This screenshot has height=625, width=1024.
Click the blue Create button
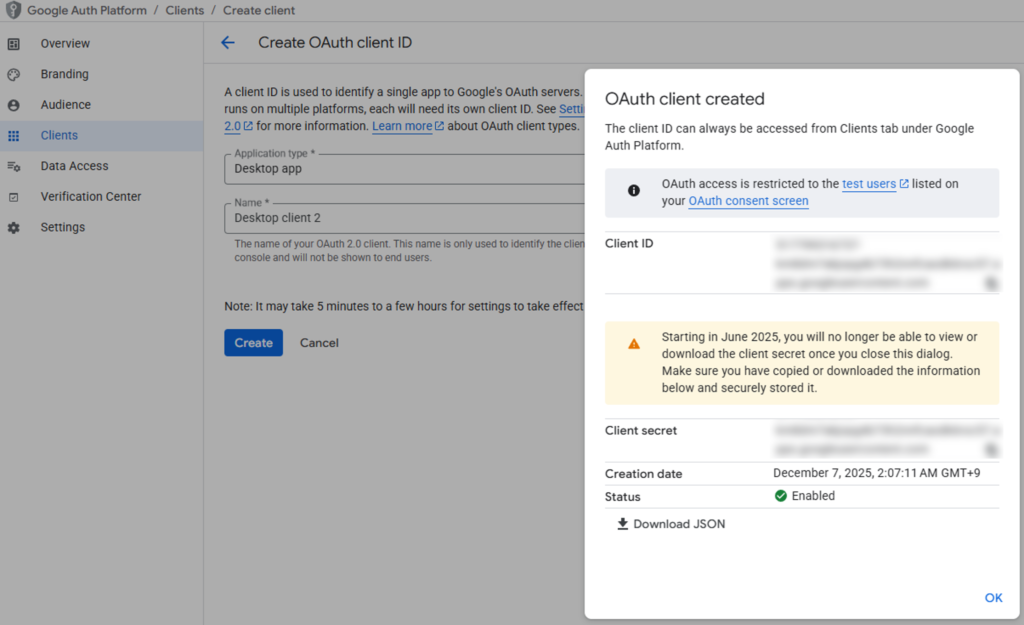[x=253, y=343]
